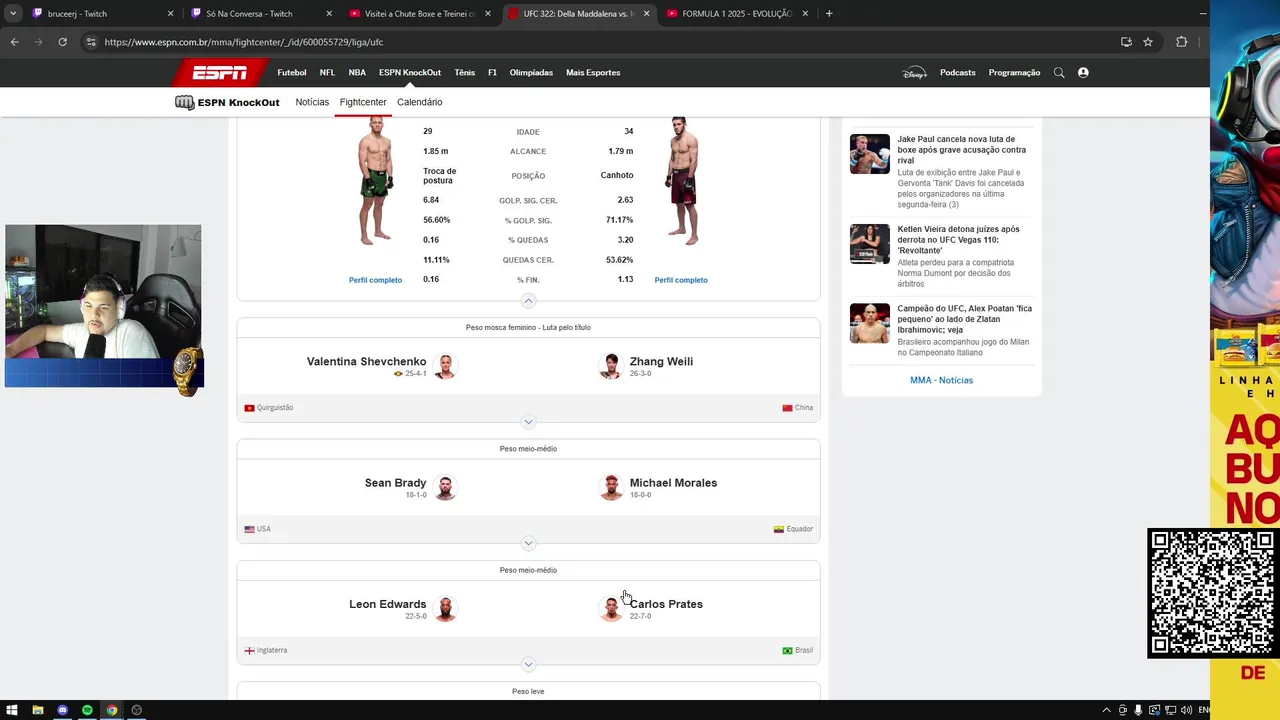Switch to Formula 1 2025 tab
This screenshot has width=1280, height=720.
click(x=737, y=14)
